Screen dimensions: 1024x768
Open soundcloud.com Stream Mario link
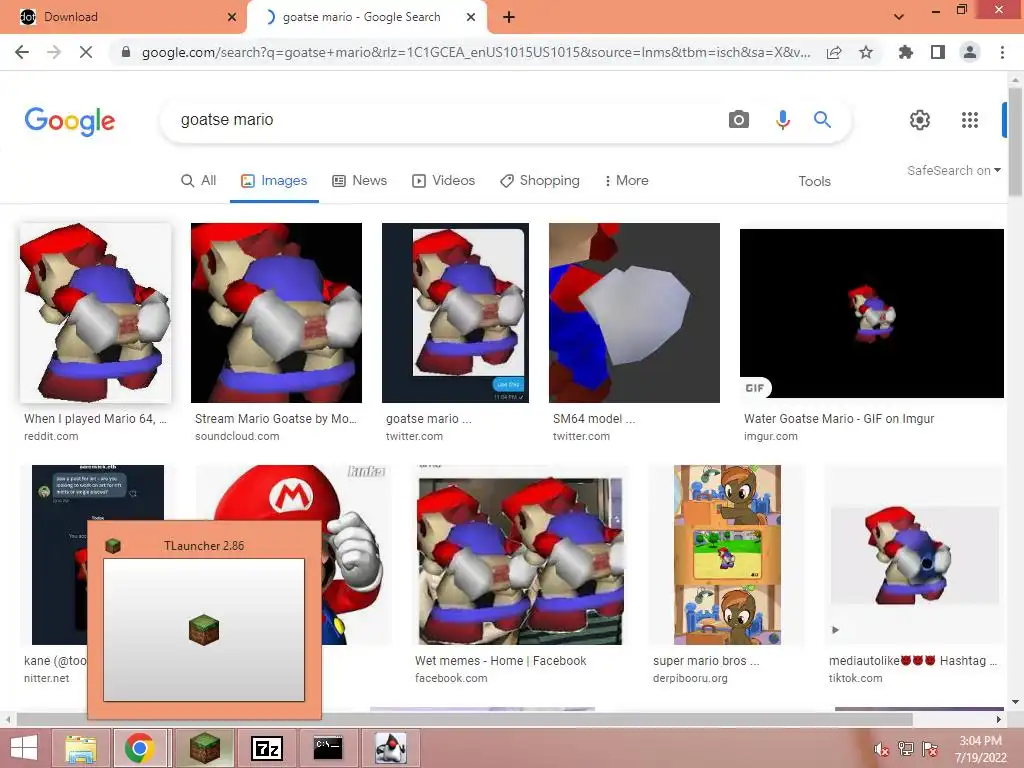click(x=276, y=419)
